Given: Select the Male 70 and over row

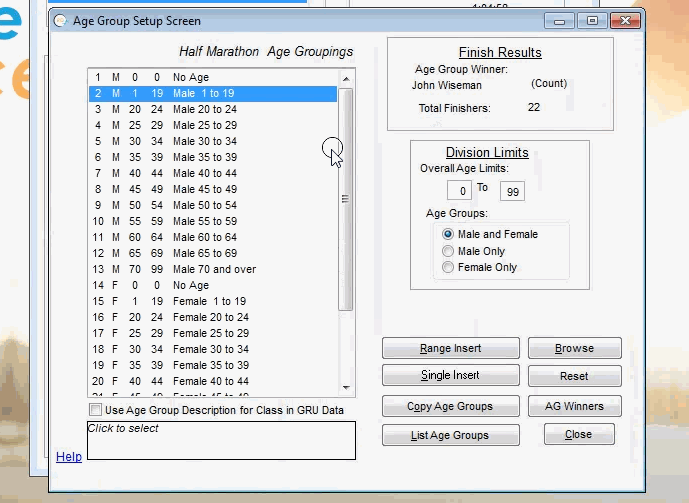Looking at the screenshot, I should tap(213, 269).
